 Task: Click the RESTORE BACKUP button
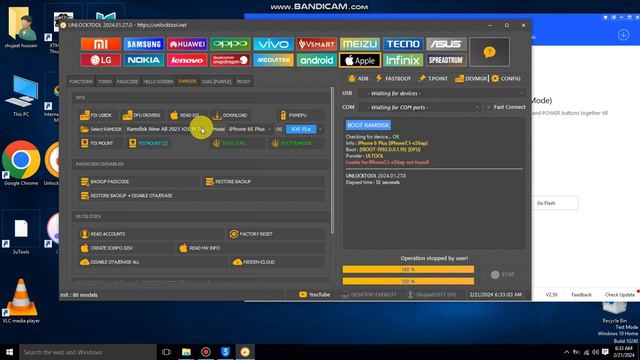point(264,182)
